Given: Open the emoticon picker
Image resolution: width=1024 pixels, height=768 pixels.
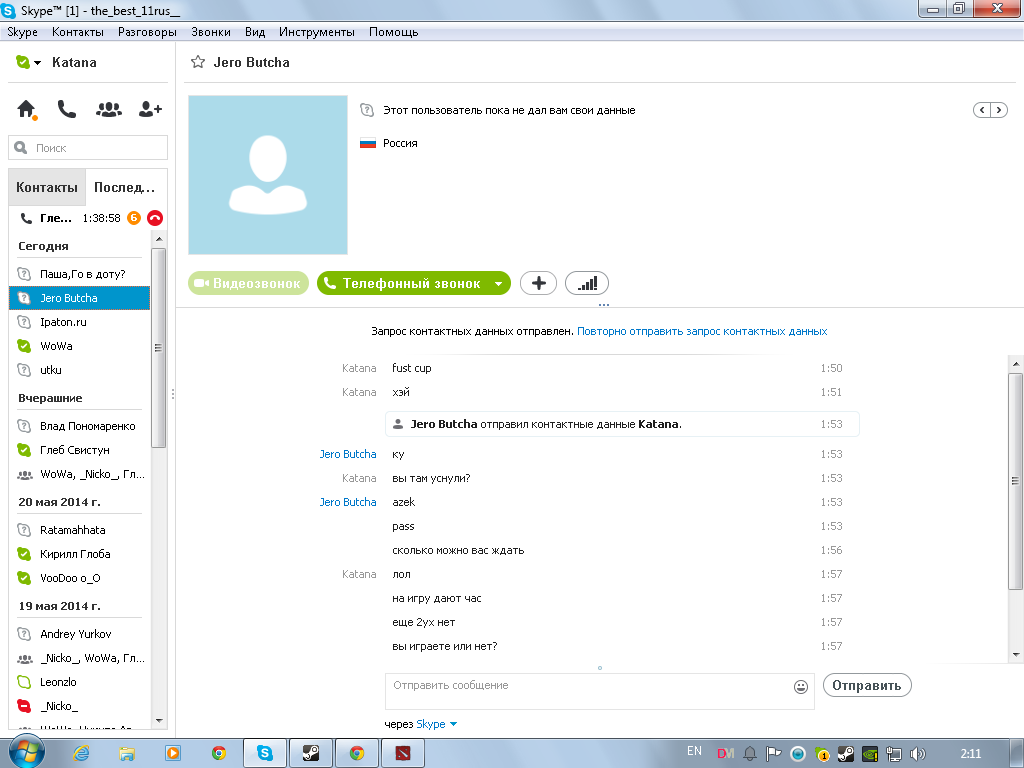Looking at the screenshot, I should pos(801,686).
